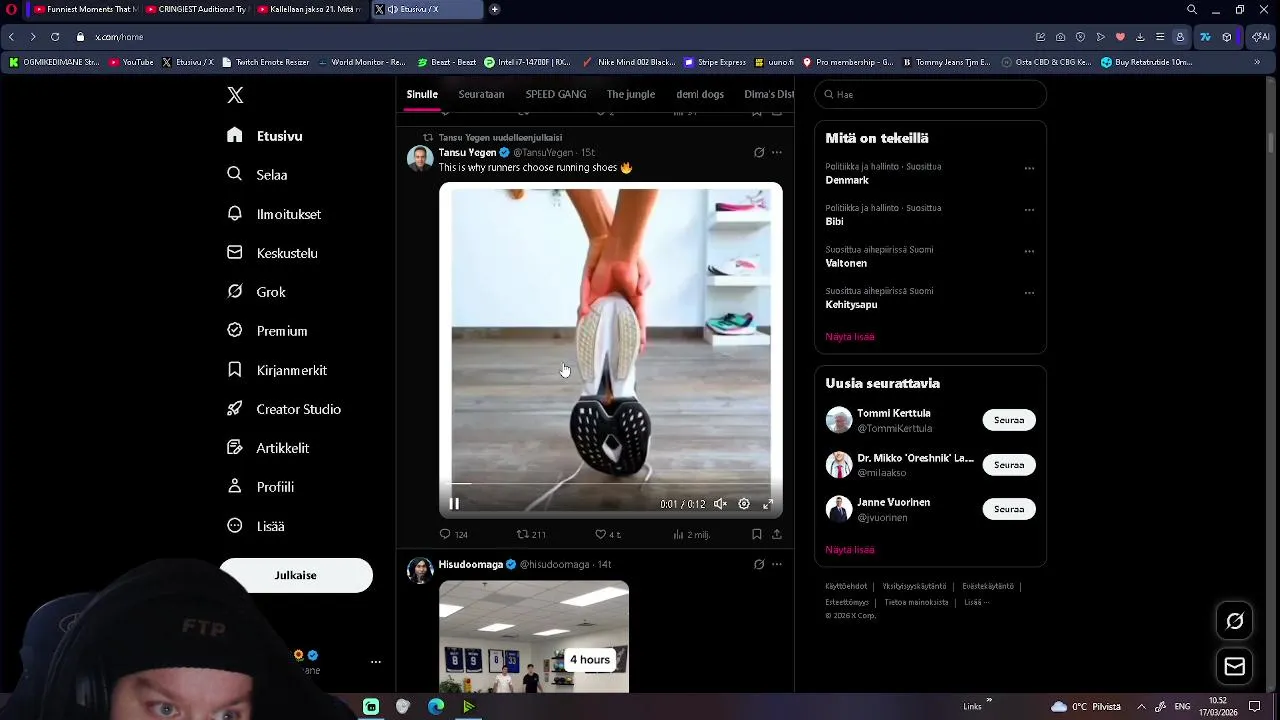Open Selaa explore page
1280x720 pixels.
pos(258,174)
